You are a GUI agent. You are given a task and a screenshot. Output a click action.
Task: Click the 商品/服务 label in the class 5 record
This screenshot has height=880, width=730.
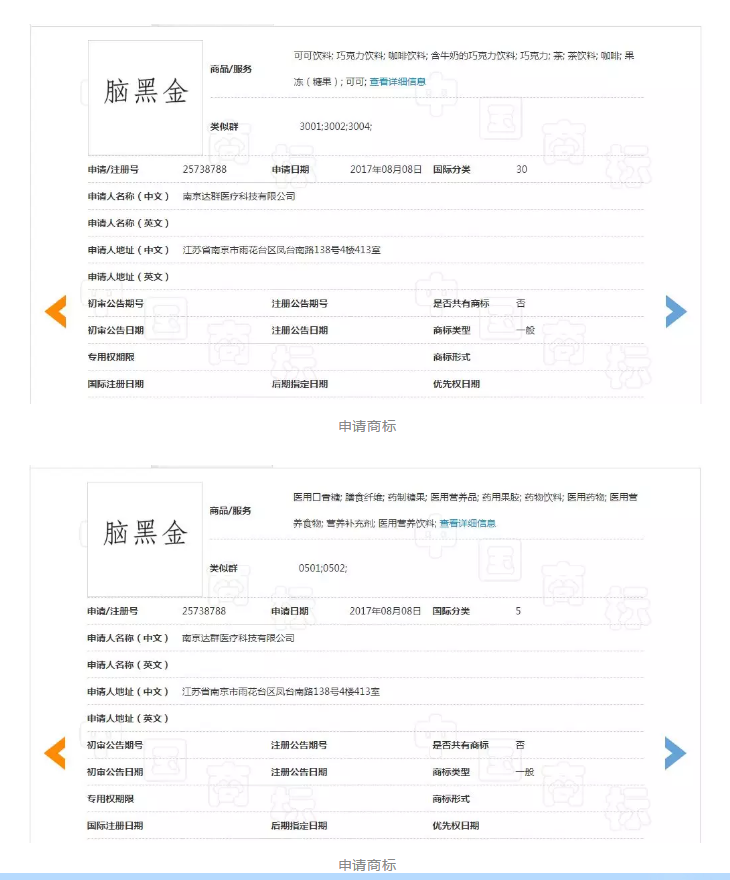231,511
